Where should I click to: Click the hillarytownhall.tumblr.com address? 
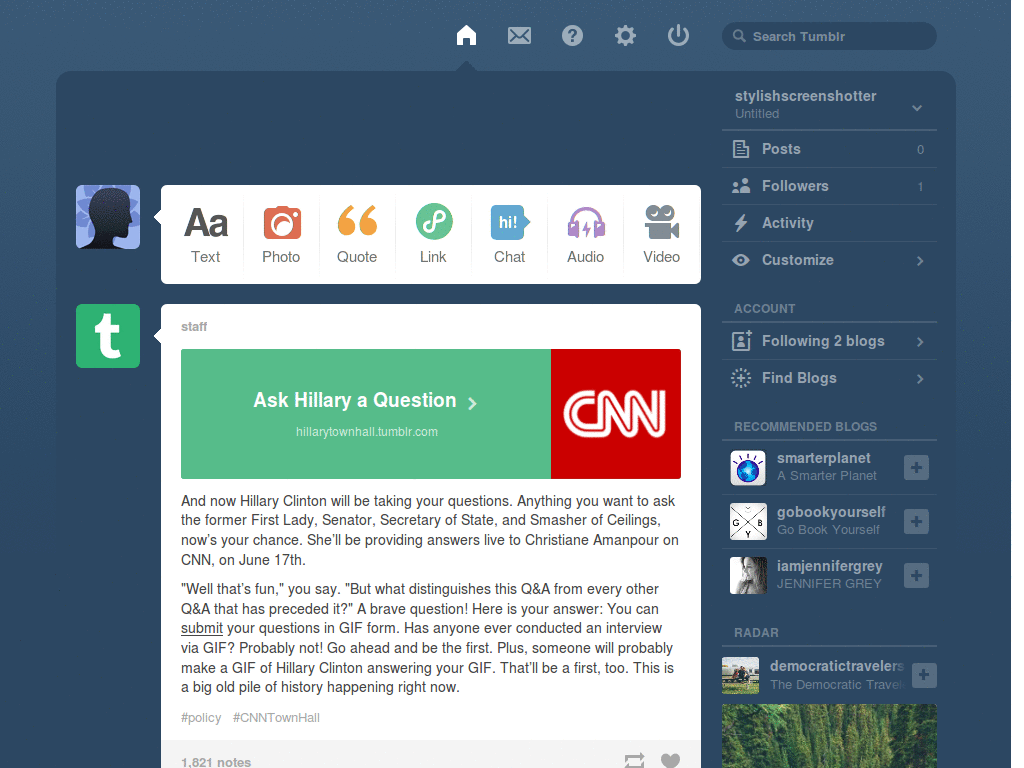click(x=366, y=432)
